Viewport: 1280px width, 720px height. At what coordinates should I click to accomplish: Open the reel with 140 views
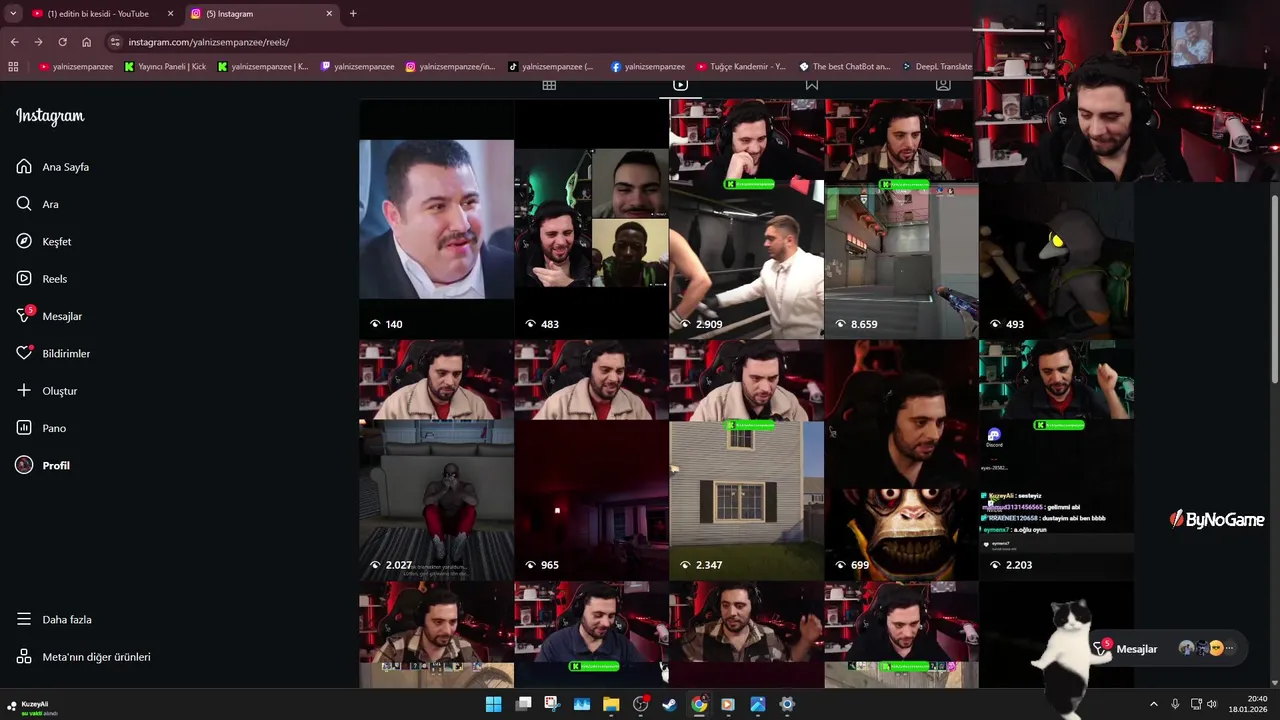point(436,219)
